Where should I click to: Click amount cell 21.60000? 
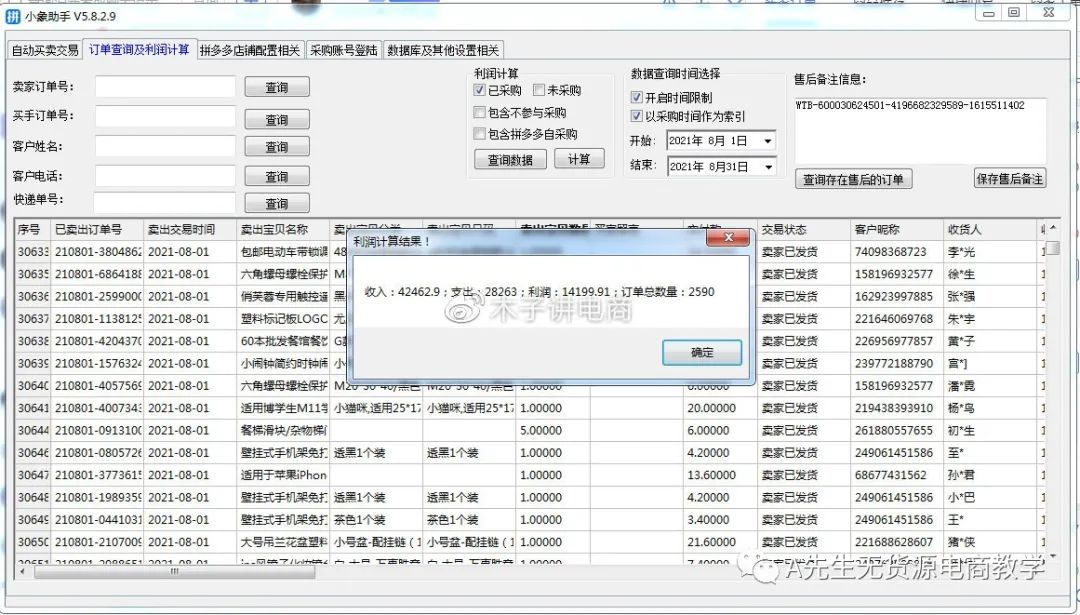[720, 542]
